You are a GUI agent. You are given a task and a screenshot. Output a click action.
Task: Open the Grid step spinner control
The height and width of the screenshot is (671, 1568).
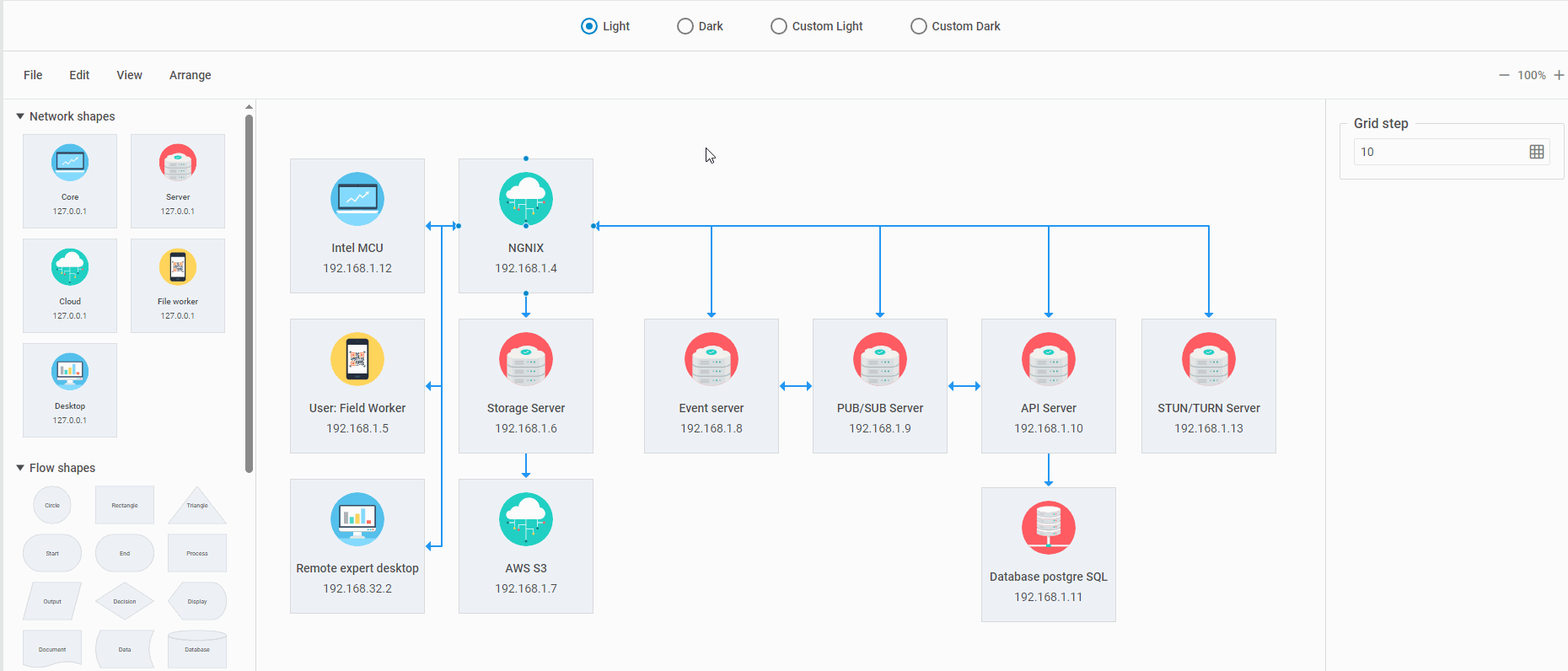1536,152
